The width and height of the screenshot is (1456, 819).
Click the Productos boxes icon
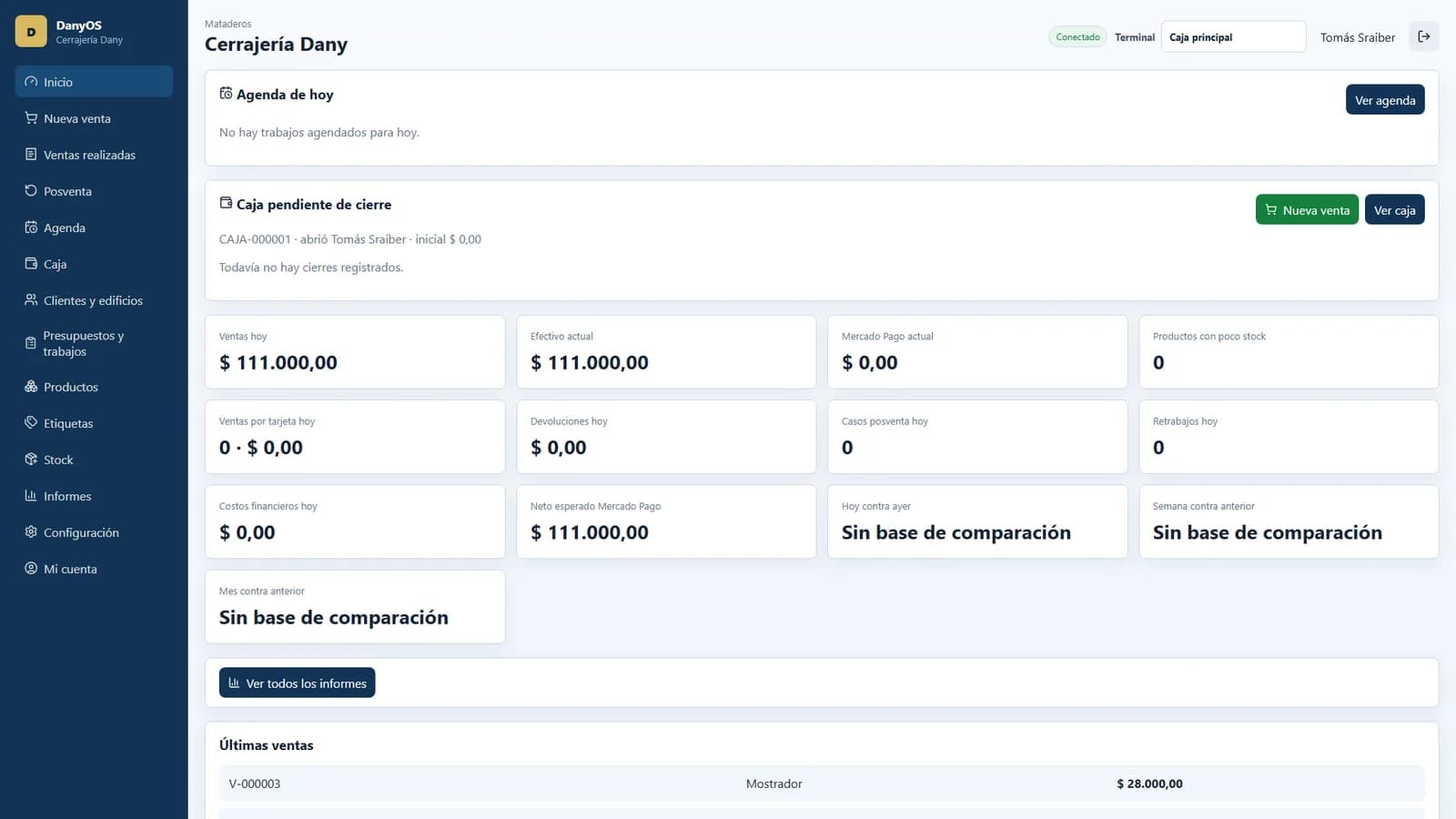(31, 387)
